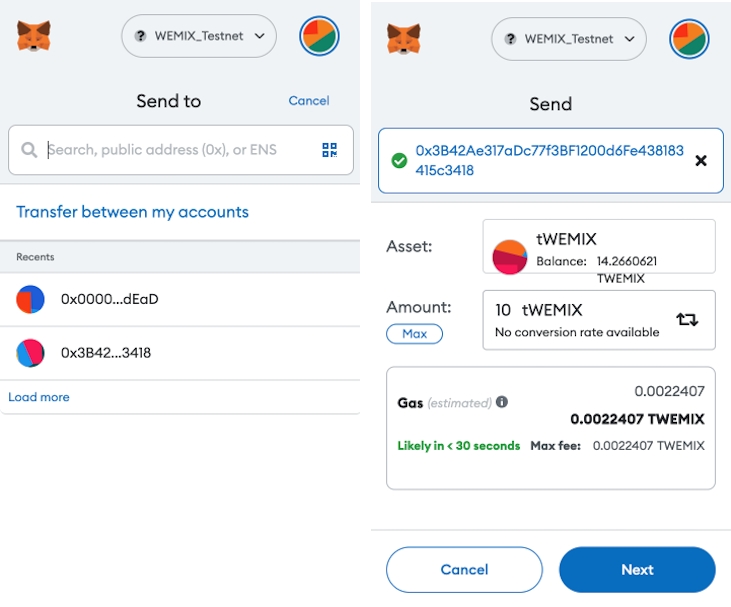
Task: Click identicon of 0x3B42...3418
Action: point(30,353)
